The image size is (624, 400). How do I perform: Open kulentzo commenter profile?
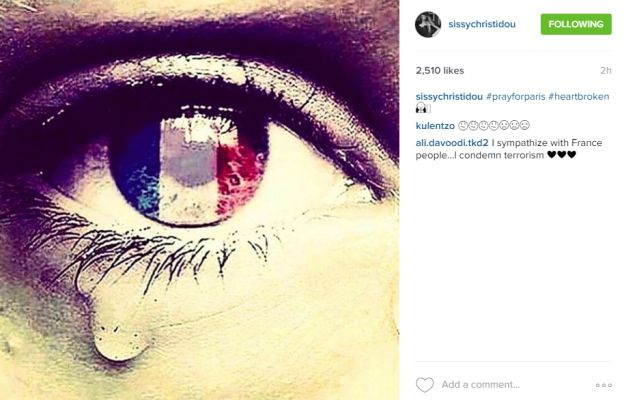click(435, 126)
